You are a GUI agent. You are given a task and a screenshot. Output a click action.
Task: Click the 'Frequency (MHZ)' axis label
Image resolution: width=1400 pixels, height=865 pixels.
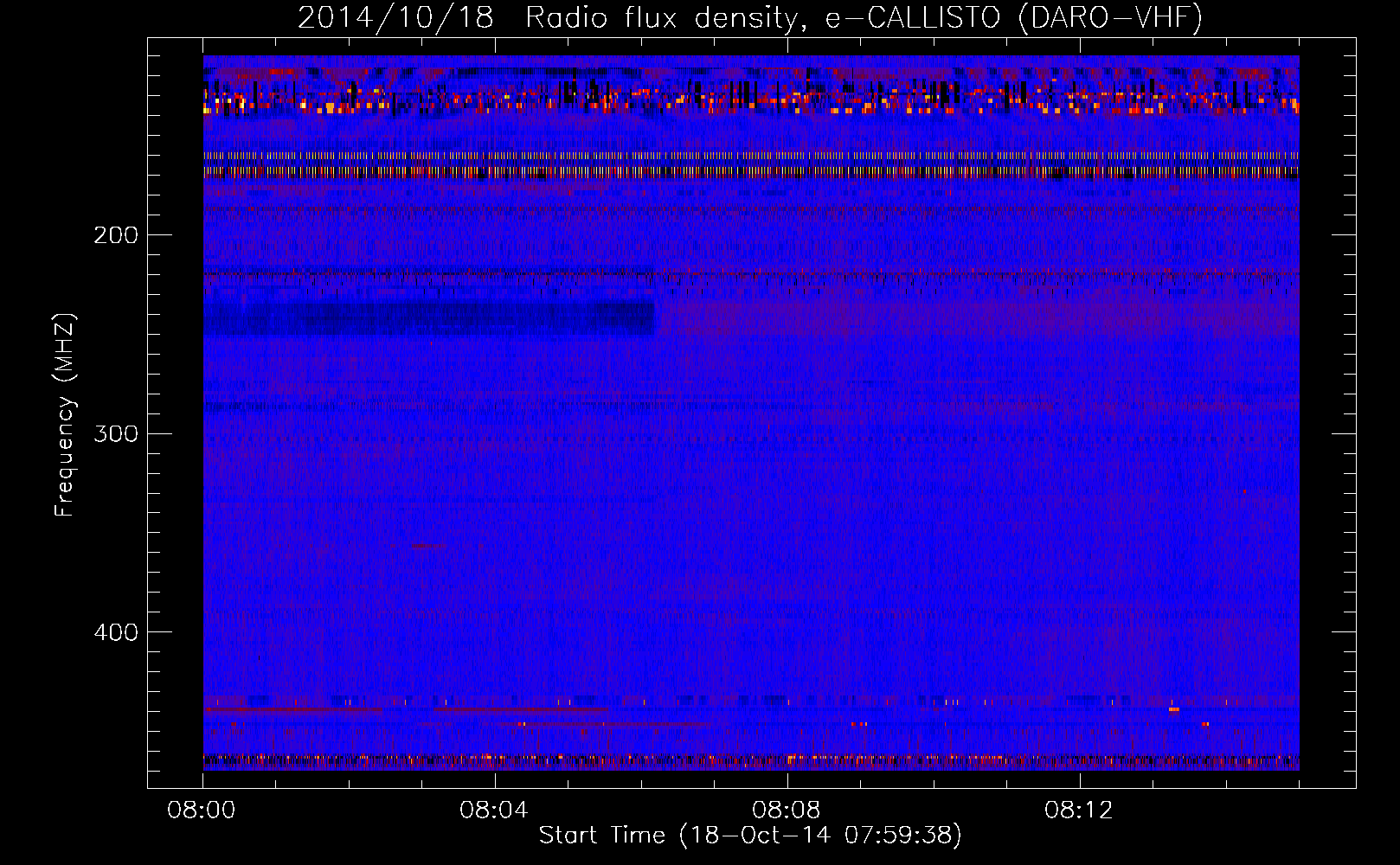click(65, 414)
